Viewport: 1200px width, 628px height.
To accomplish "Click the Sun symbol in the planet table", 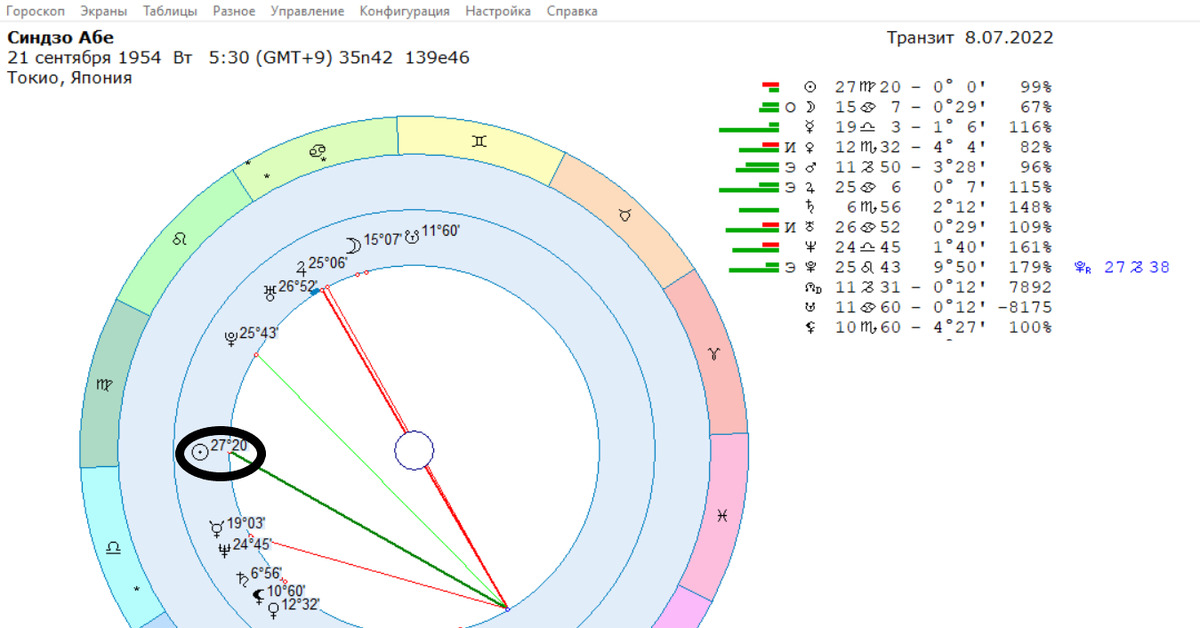I will pos(809,87).
